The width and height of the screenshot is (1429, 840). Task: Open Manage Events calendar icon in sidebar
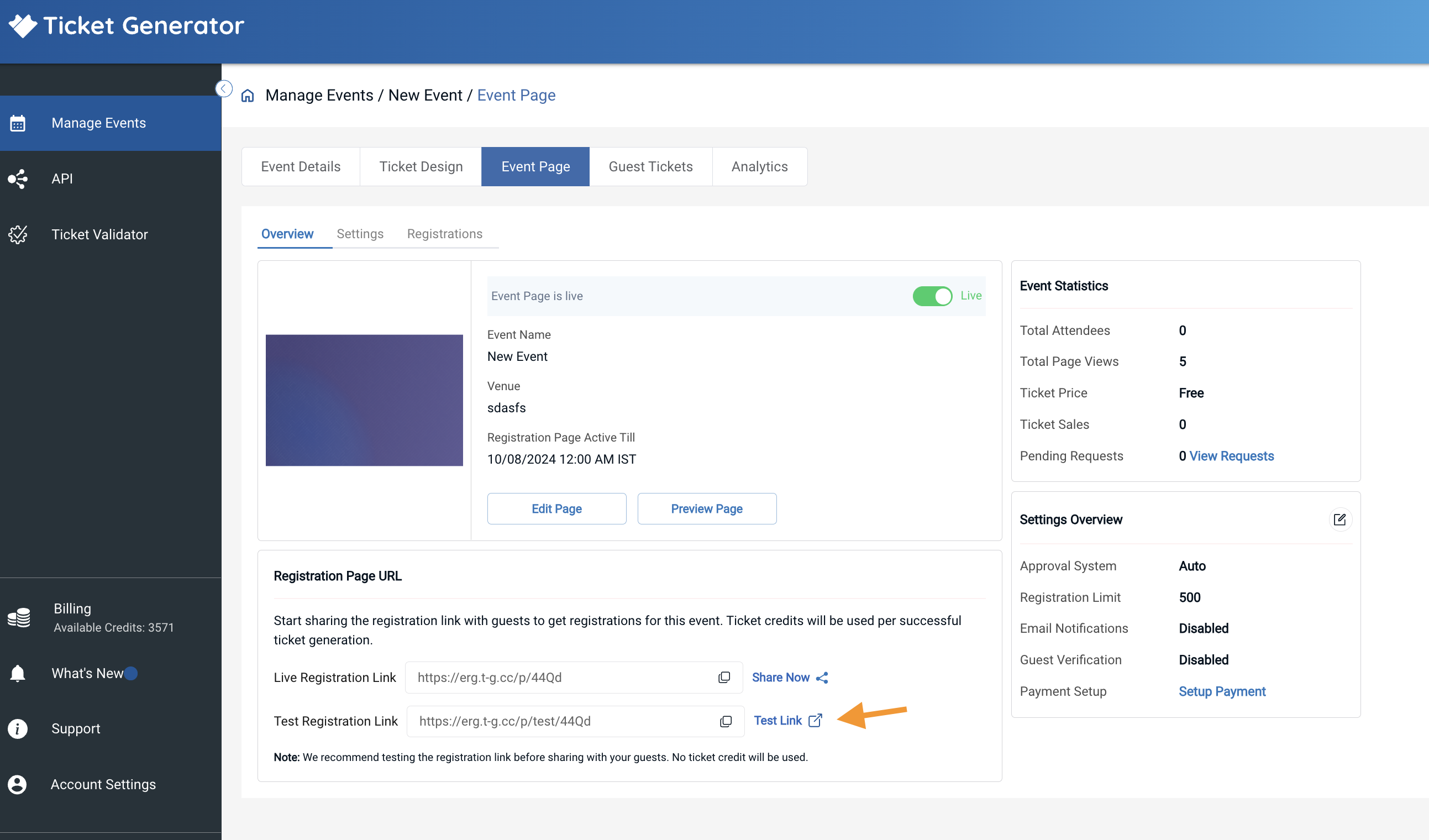[18, 123]
